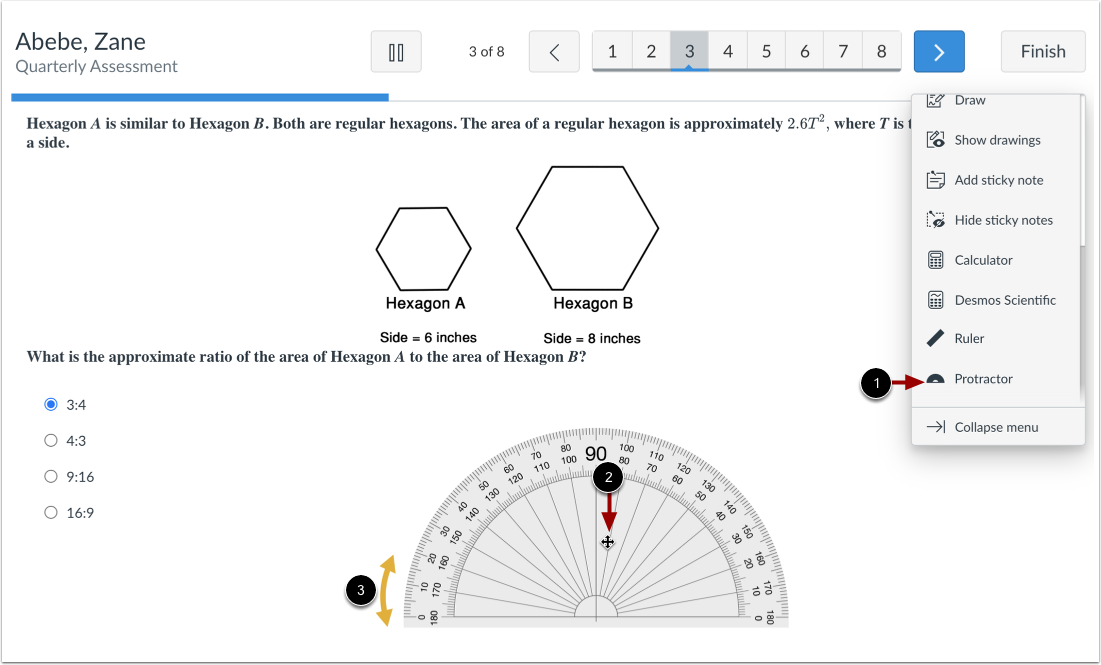Image resolution: width=1101 pixels, height=665 pixels.
Task: Hide sticky notes
Action: tap(935, 219)
